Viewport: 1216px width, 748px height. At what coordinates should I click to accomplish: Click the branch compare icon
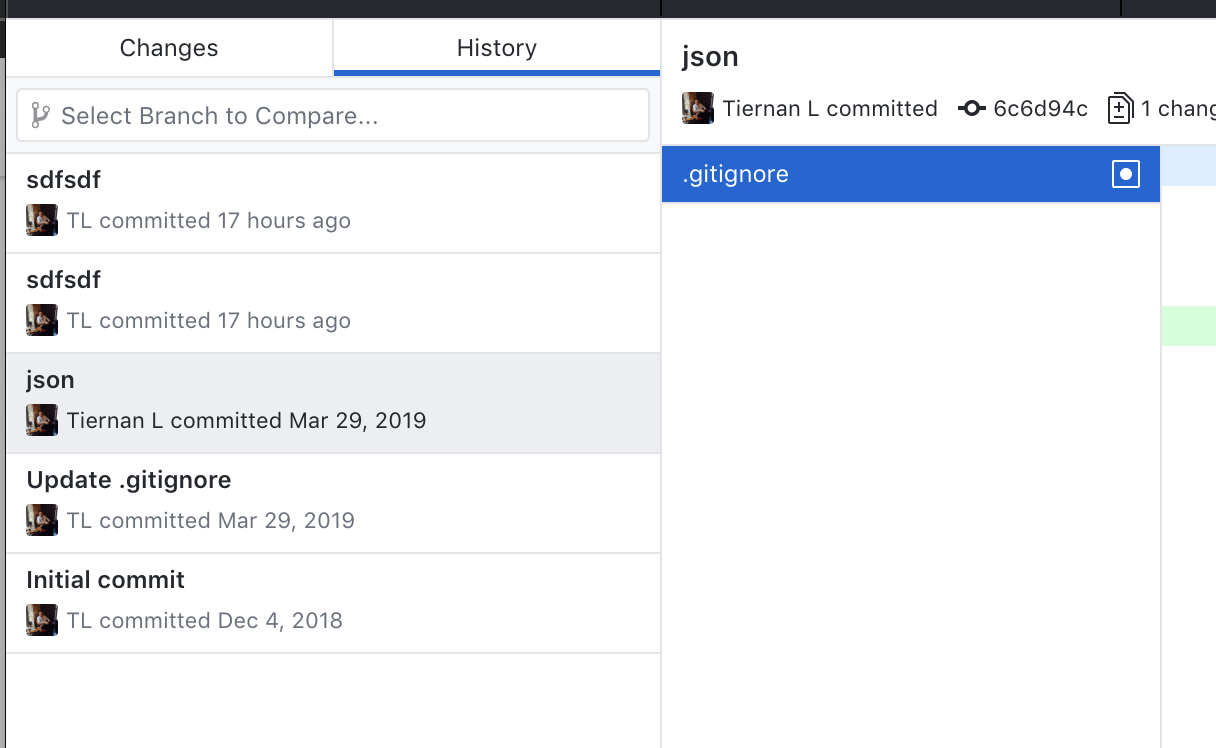click(39, 115)
